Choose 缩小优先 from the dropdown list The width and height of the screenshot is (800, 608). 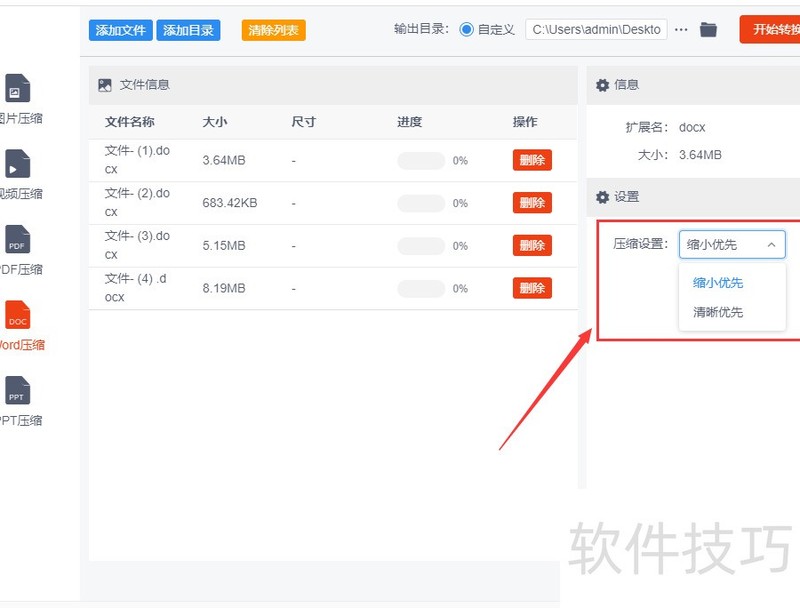click(x=718, y=283)
